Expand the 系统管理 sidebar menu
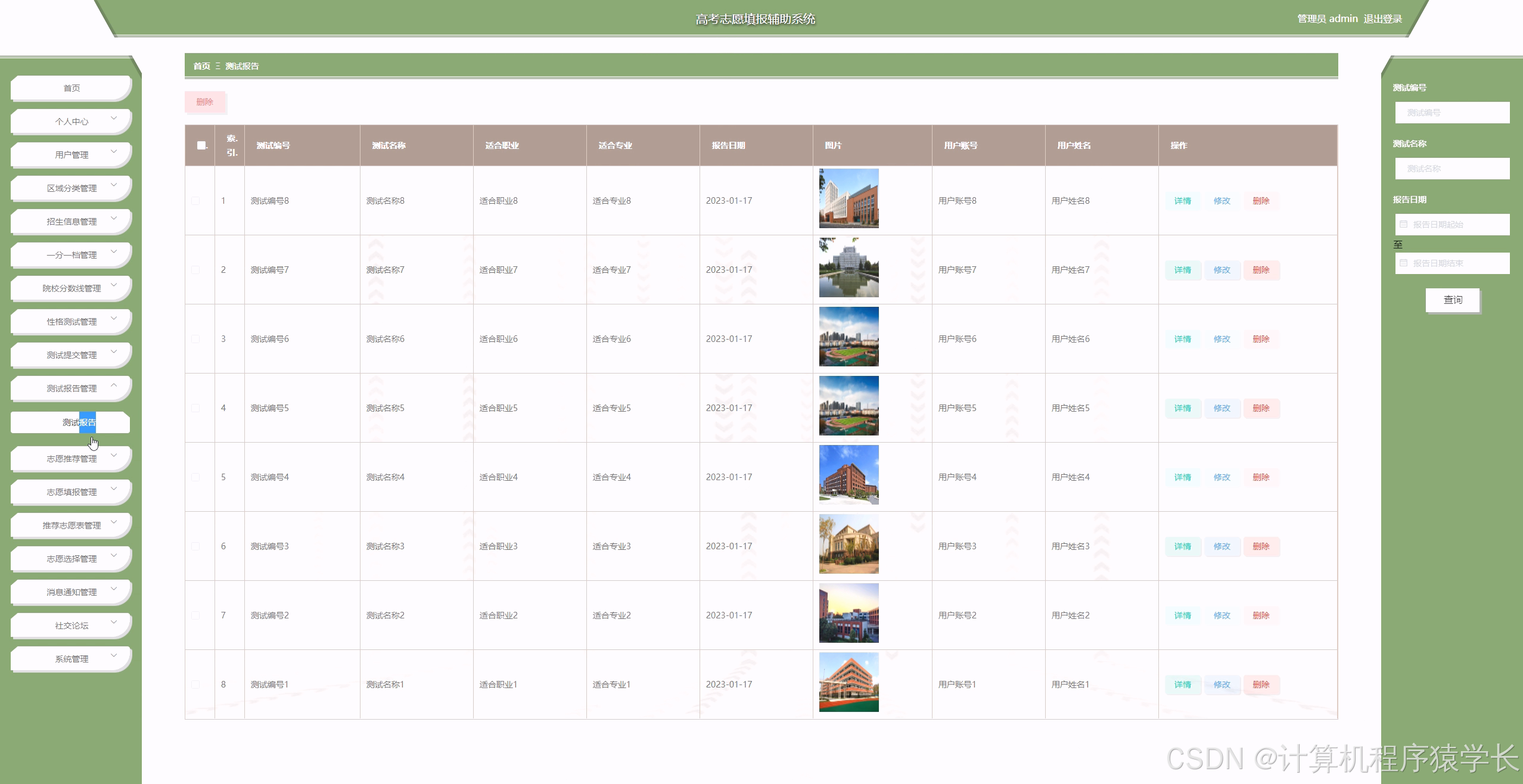 72,659
